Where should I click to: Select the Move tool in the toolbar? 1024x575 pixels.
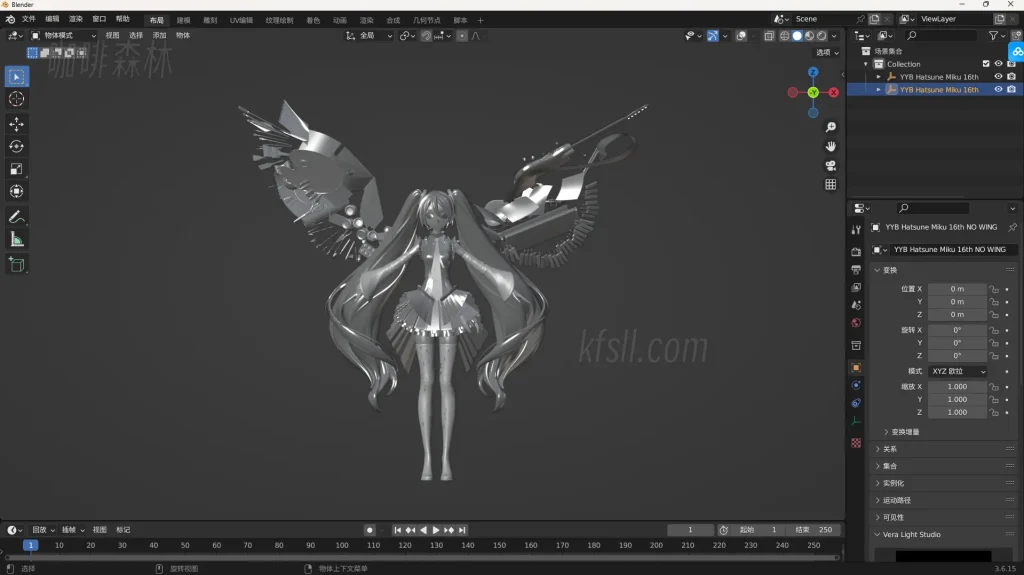17,123
